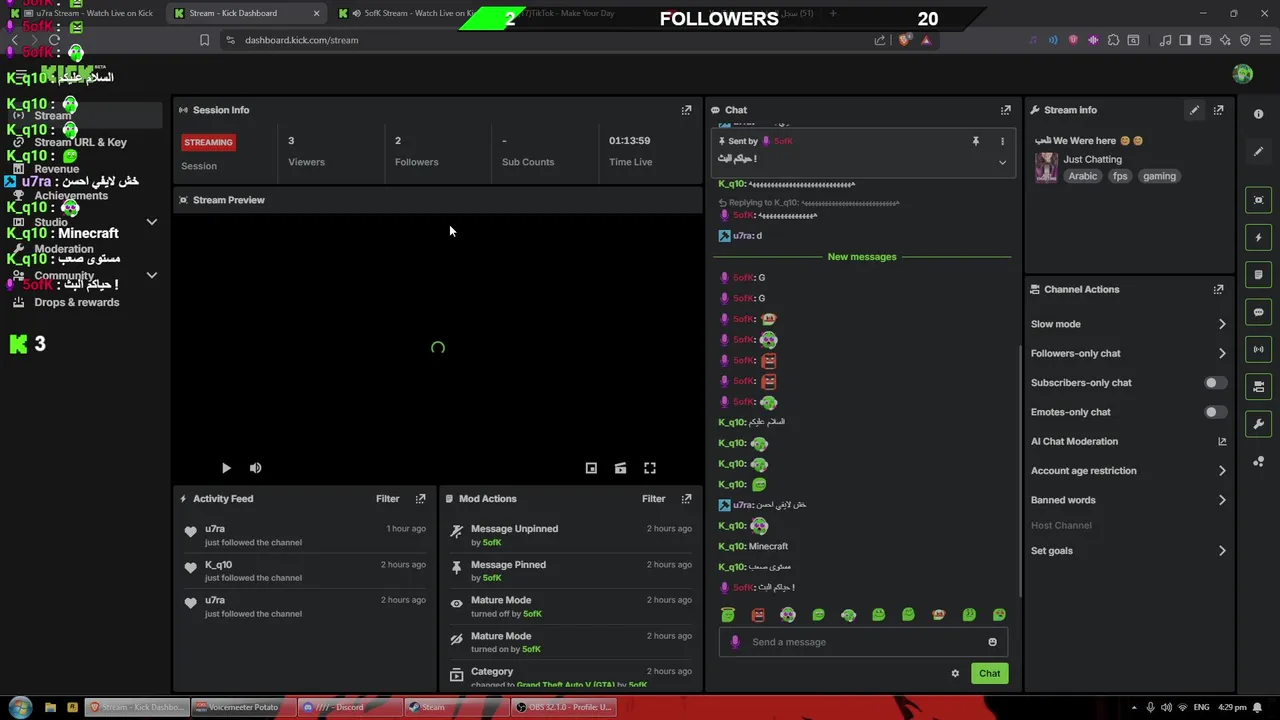Expand the pinned message chevron

[1002, 162]
